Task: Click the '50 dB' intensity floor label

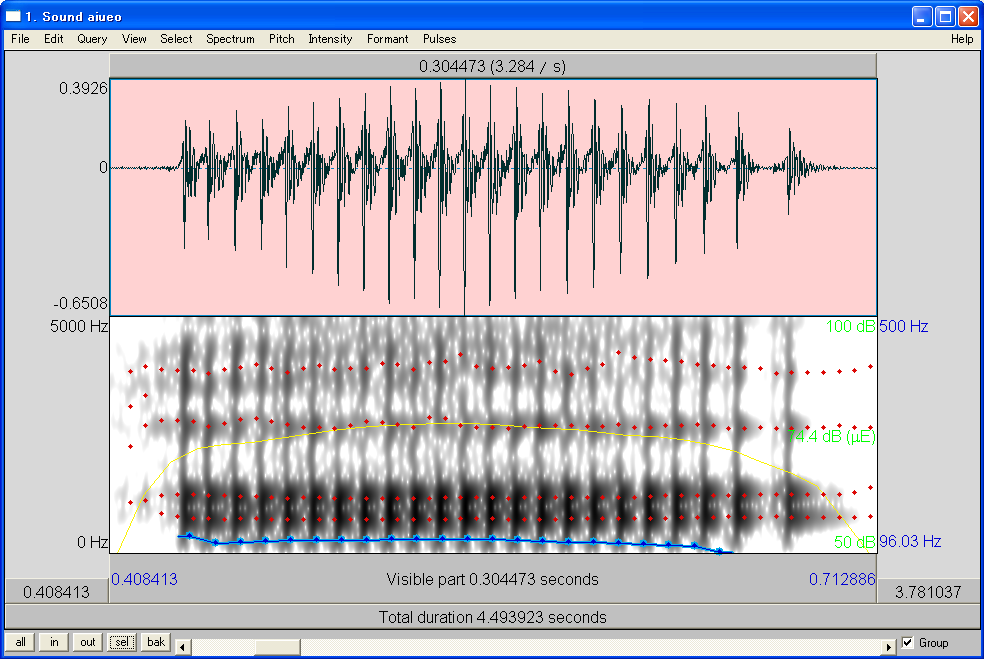Action: click(855, 542)
